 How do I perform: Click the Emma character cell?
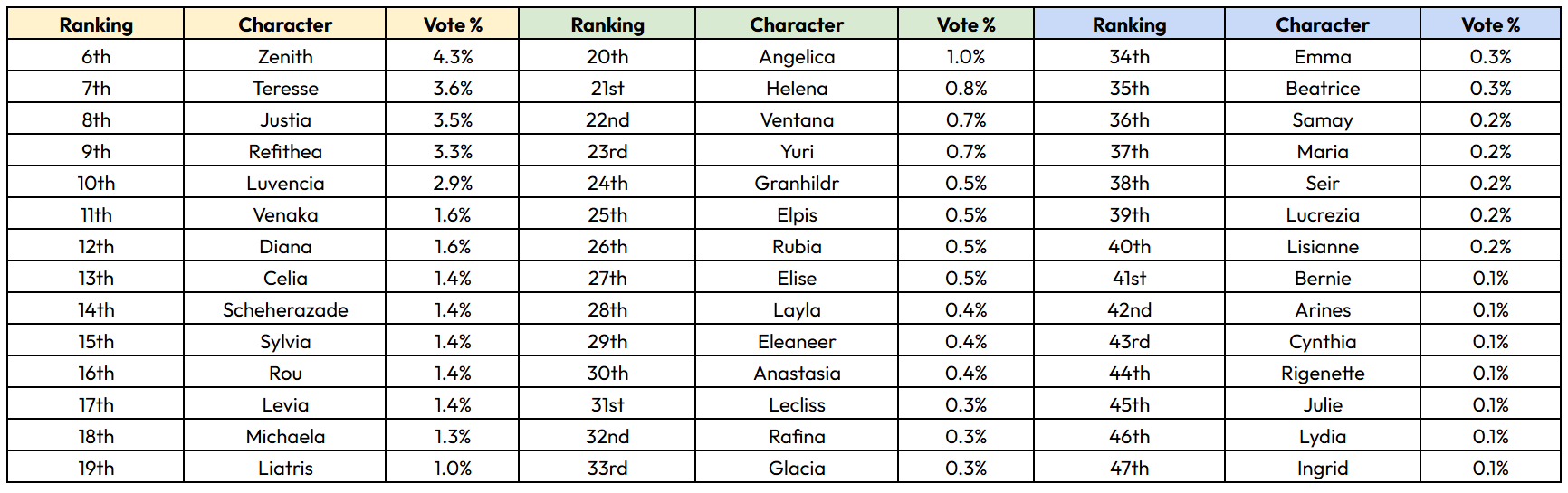click(x=1323, y=56)
